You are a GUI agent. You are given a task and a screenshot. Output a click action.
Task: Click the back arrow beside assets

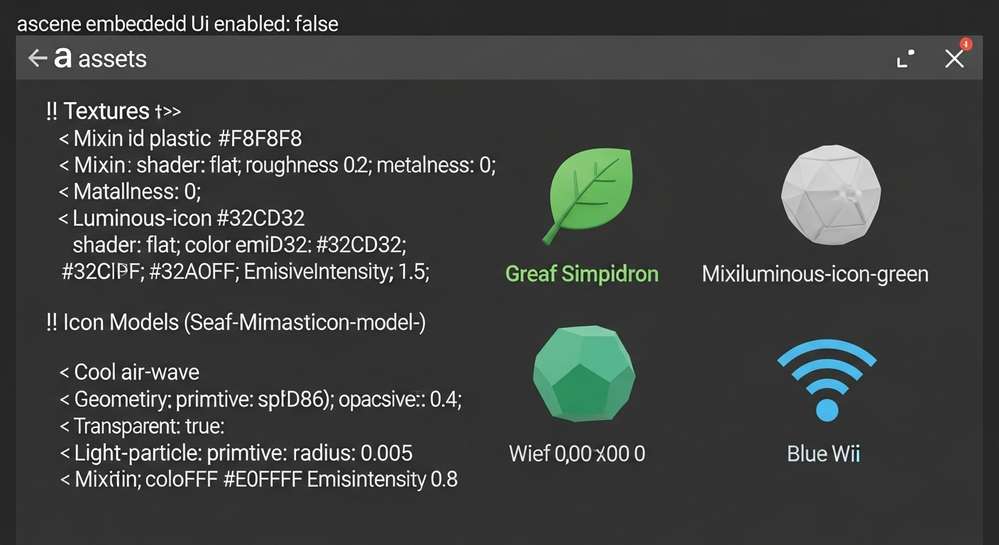pos(37,59)
